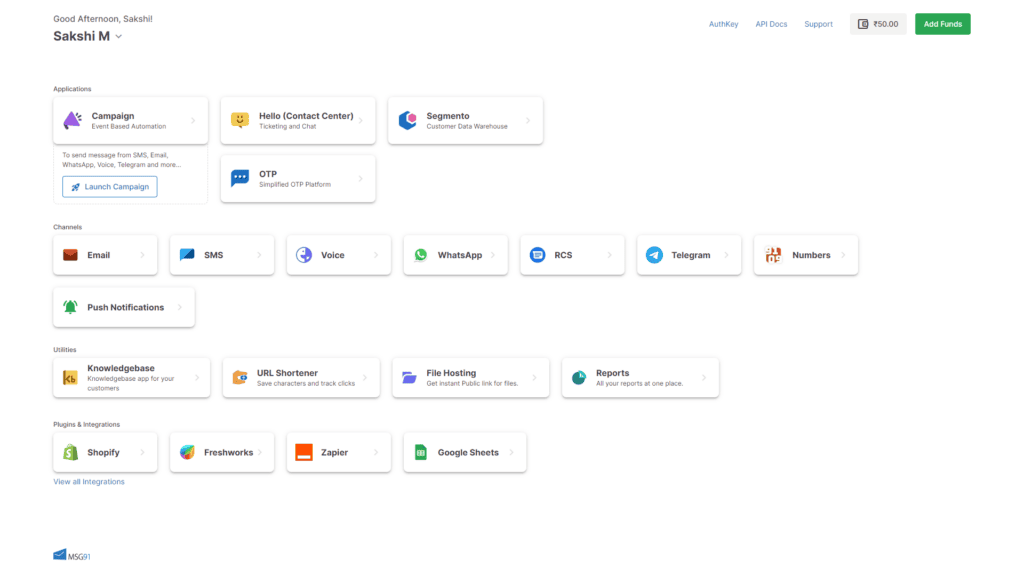Expand the Sakshi M account dropdown

pos(119,37)
